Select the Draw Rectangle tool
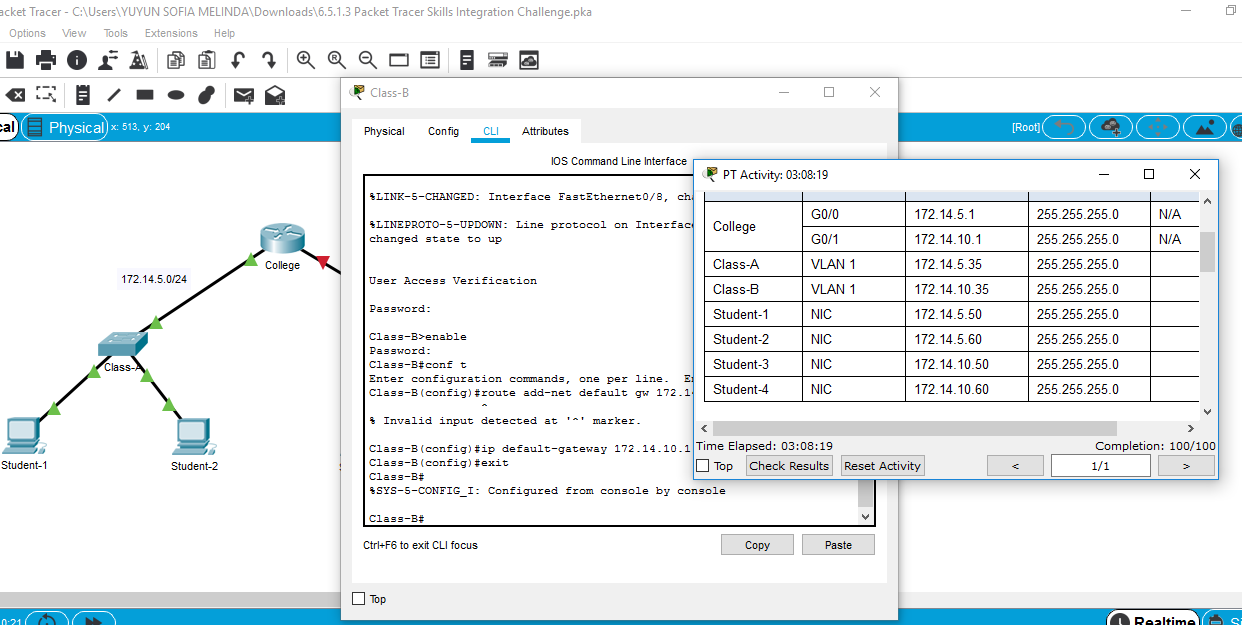 145,95
